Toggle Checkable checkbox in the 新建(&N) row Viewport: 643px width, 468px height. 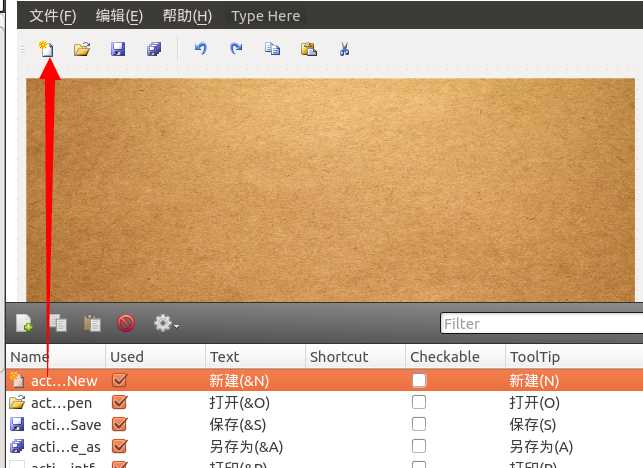[419, 380]
